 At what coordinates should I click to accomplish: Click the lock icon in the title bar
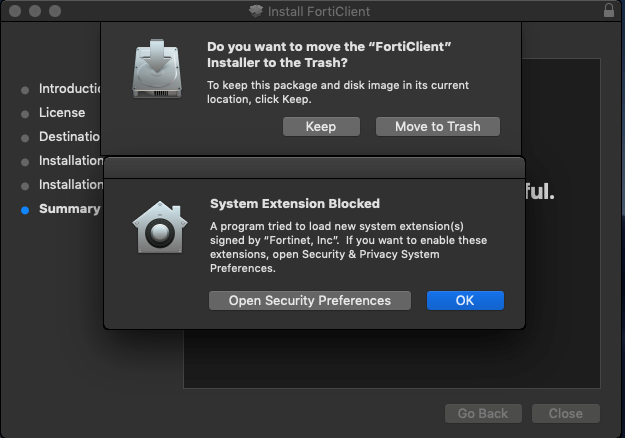(610, 11)
